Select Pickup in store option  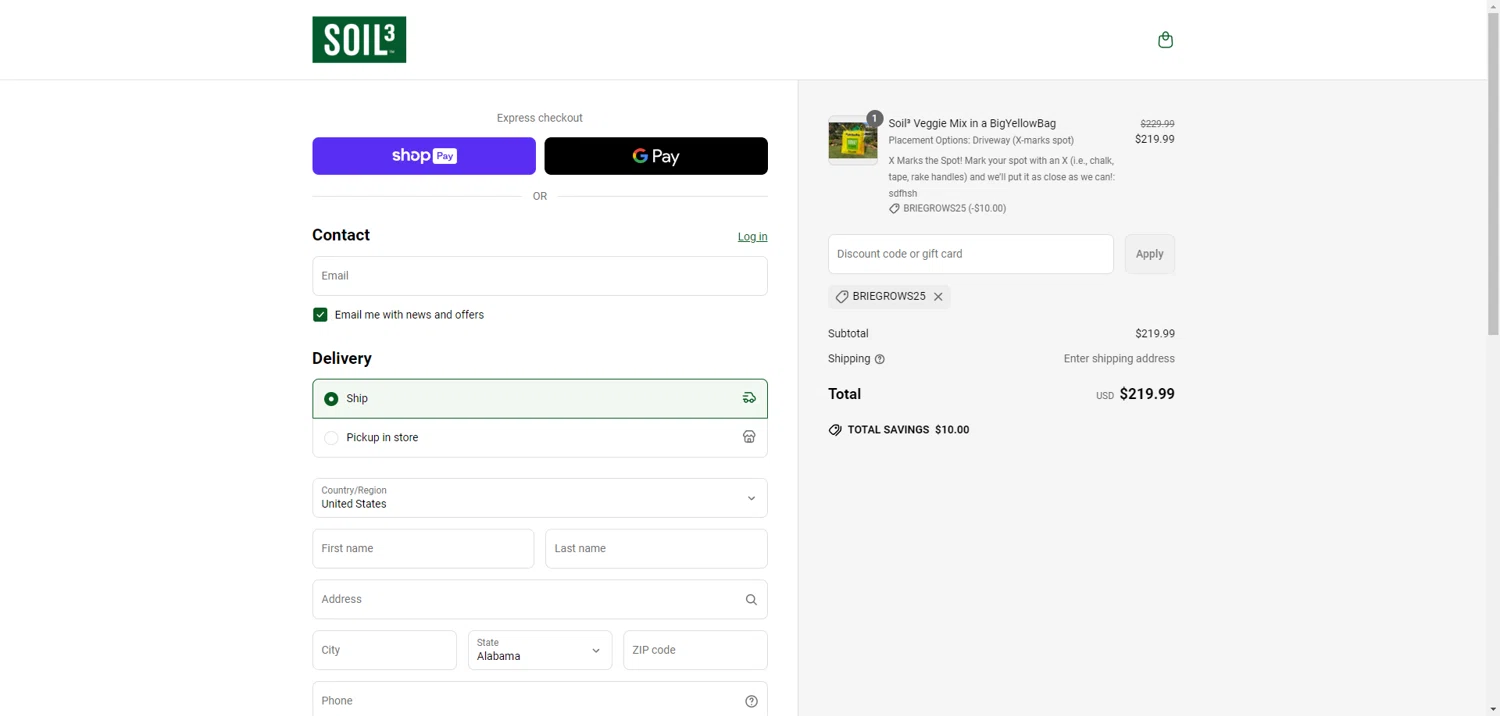540,437
